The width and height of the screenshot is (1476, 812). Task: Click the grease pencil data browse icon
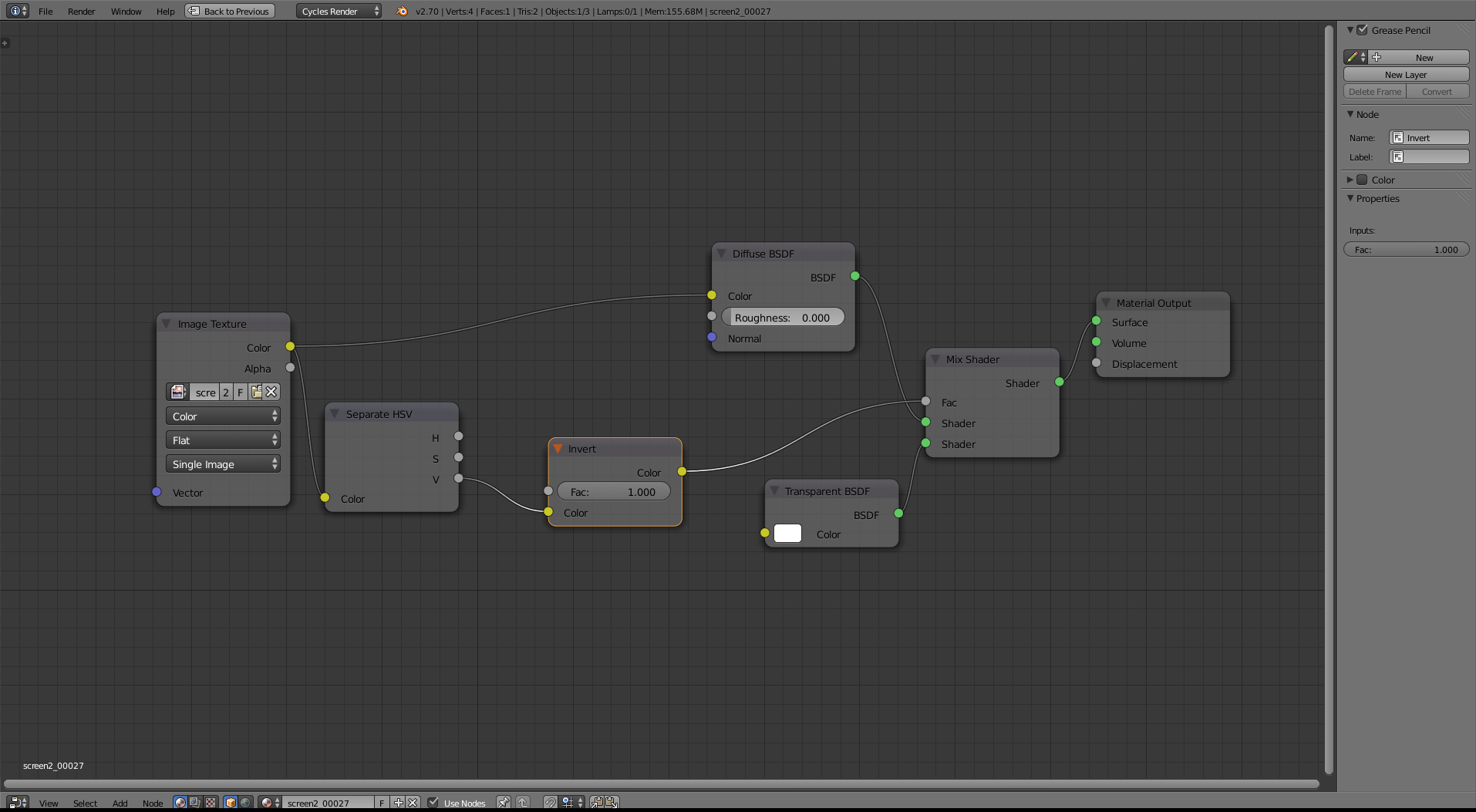pos(1356,57)
